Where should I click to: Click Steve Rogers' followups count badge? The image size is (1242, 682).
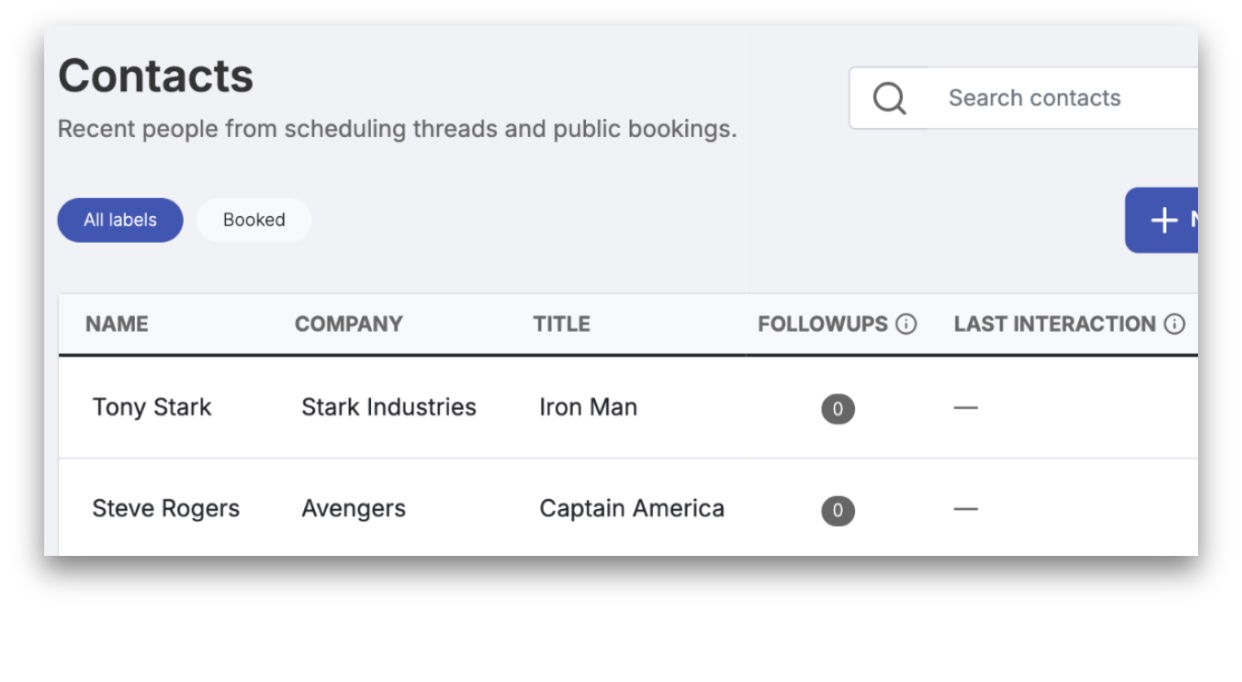(838, 511)
